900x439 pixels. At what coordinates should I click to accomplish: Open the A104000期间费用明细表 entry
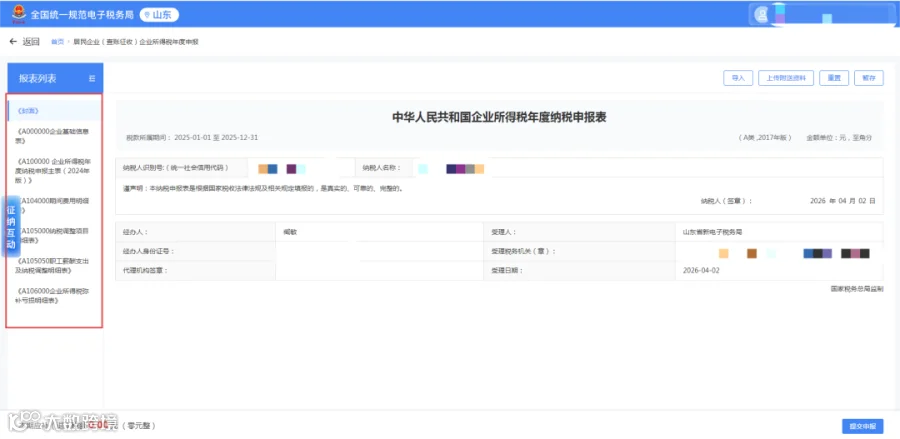coord(55,205)
